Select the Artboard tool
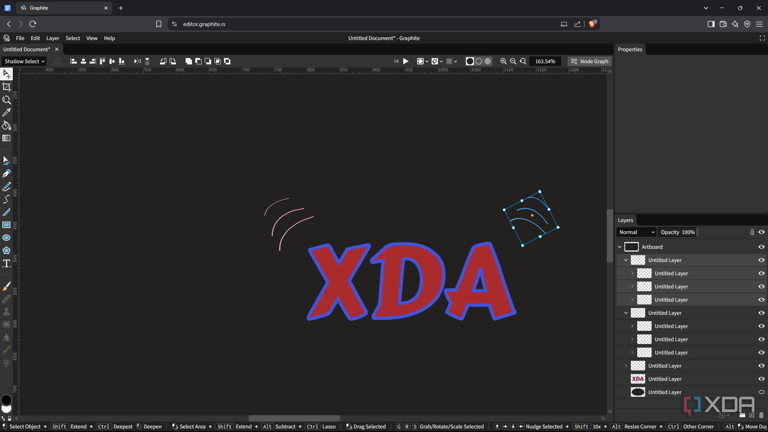This screenshot has width=768, height=432. [x=6, y=87]
